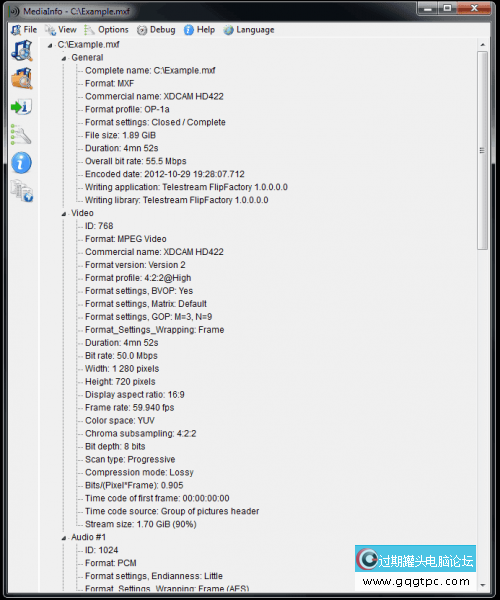The width and height of the screenshot is (500, 600).
Task: Click the website documents sidebar icon
Action: (x=21, y=191)
